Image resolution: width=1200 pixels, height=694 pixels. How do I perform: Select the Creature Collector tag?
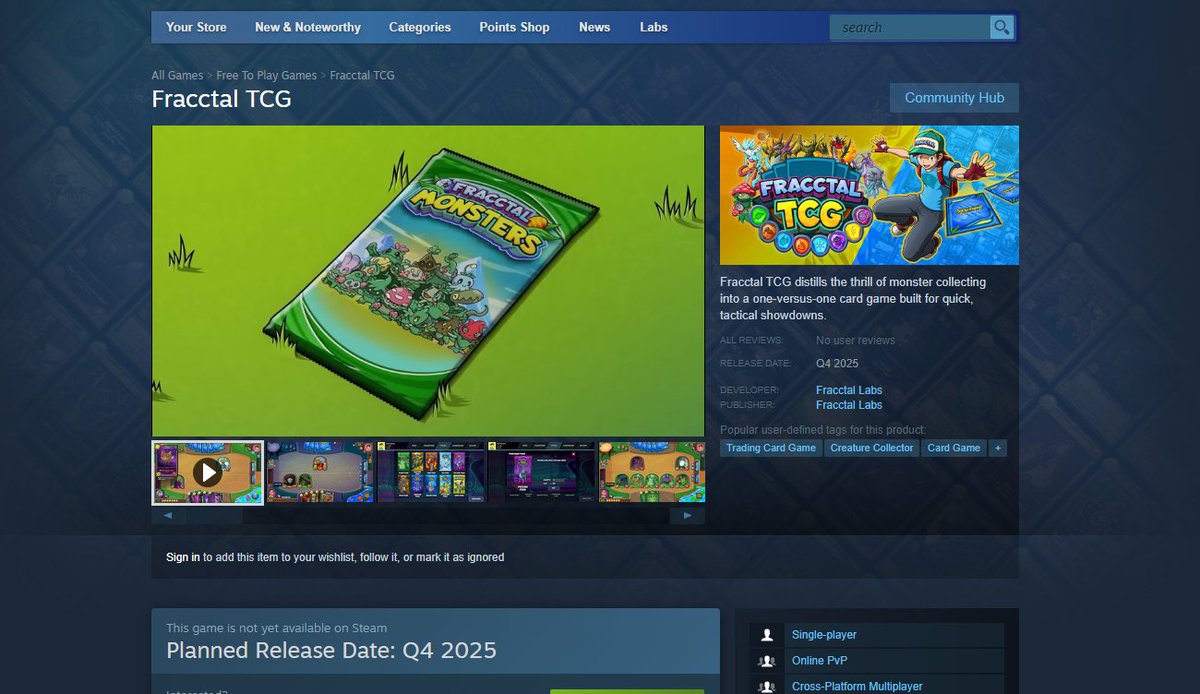coord(872,448)
